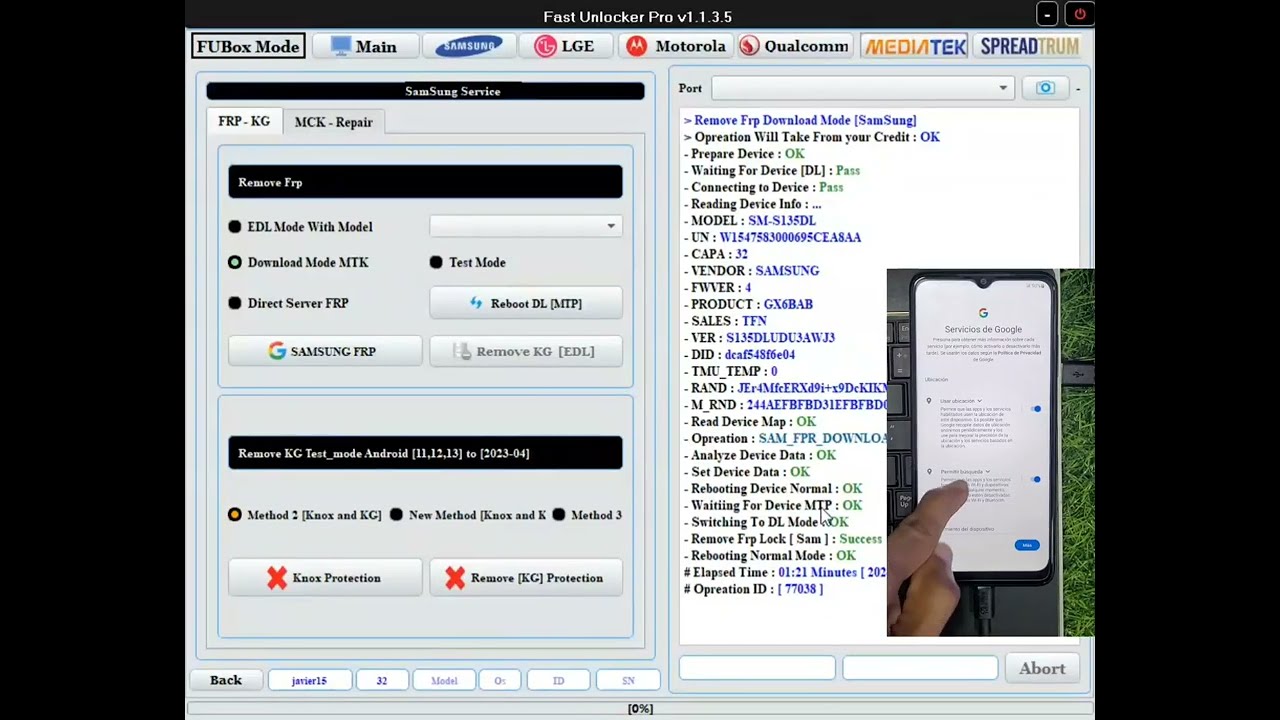Switch to the LGE brand tab
1280x720 pixels.
pyautogui.click(x=564, y=46)
